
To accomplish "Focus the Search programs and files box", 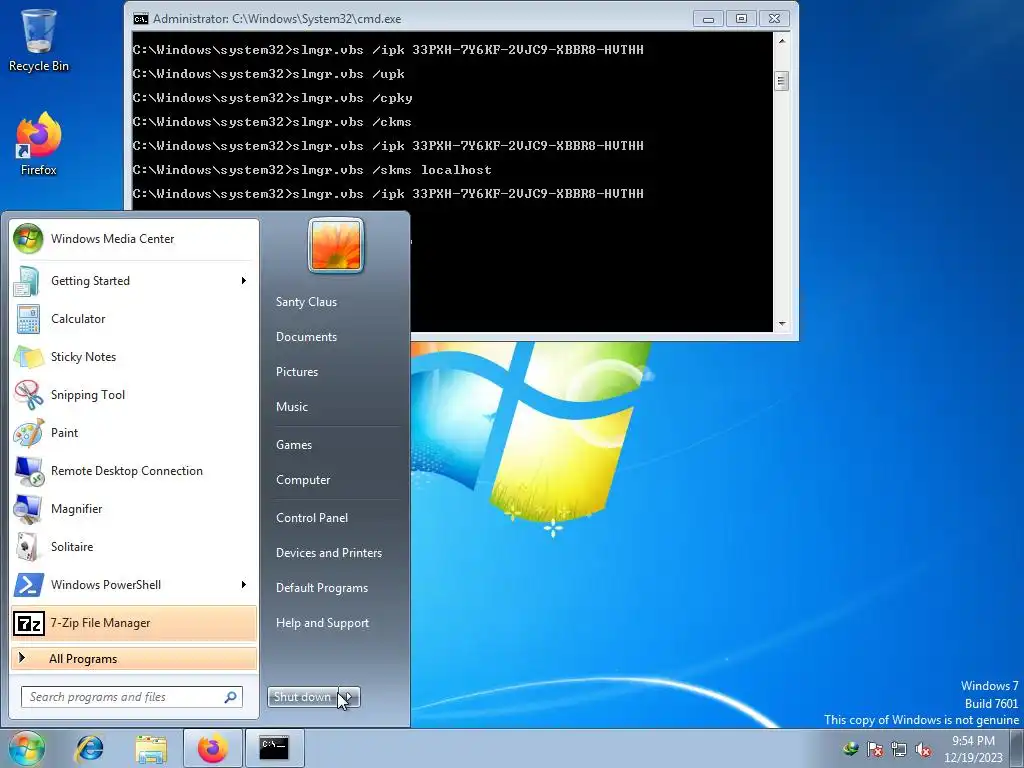I will click(x=131, y=697).
